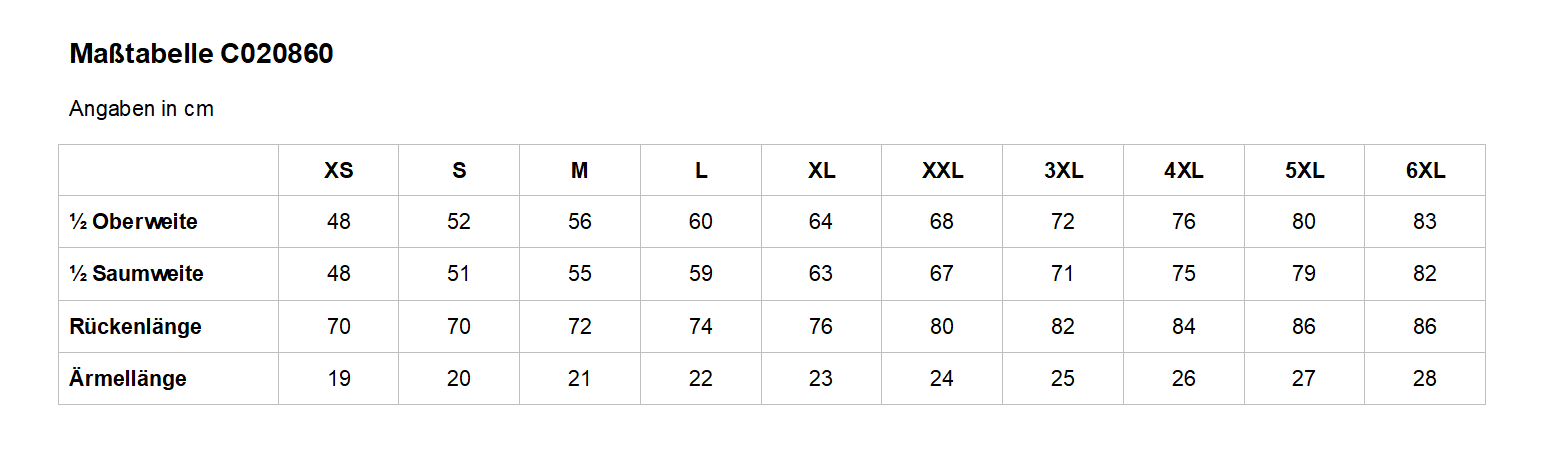Select the Rückenlänge row label

[x=135, y=327]
